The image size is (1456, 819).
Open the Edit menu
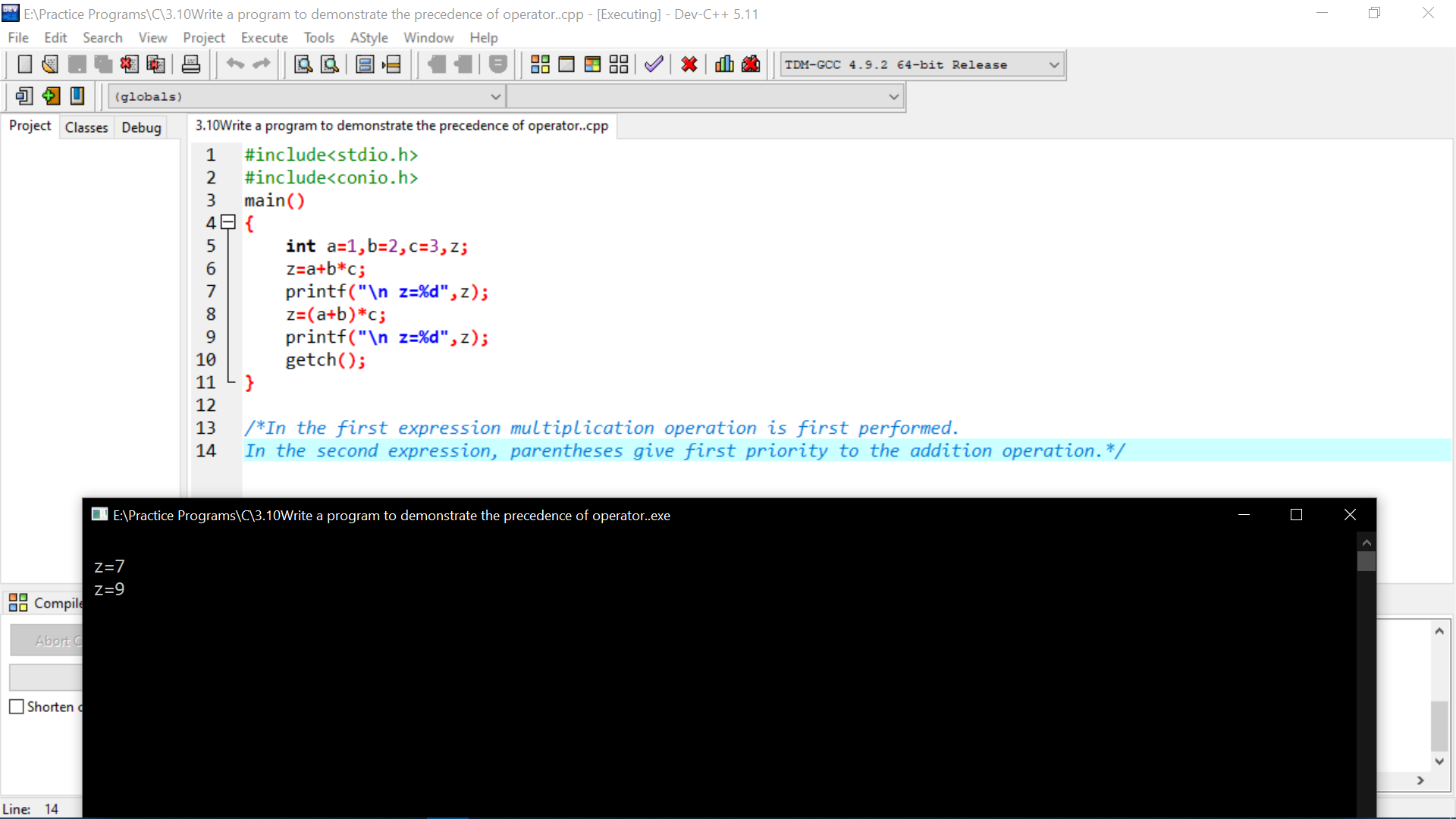click(55, 37)
